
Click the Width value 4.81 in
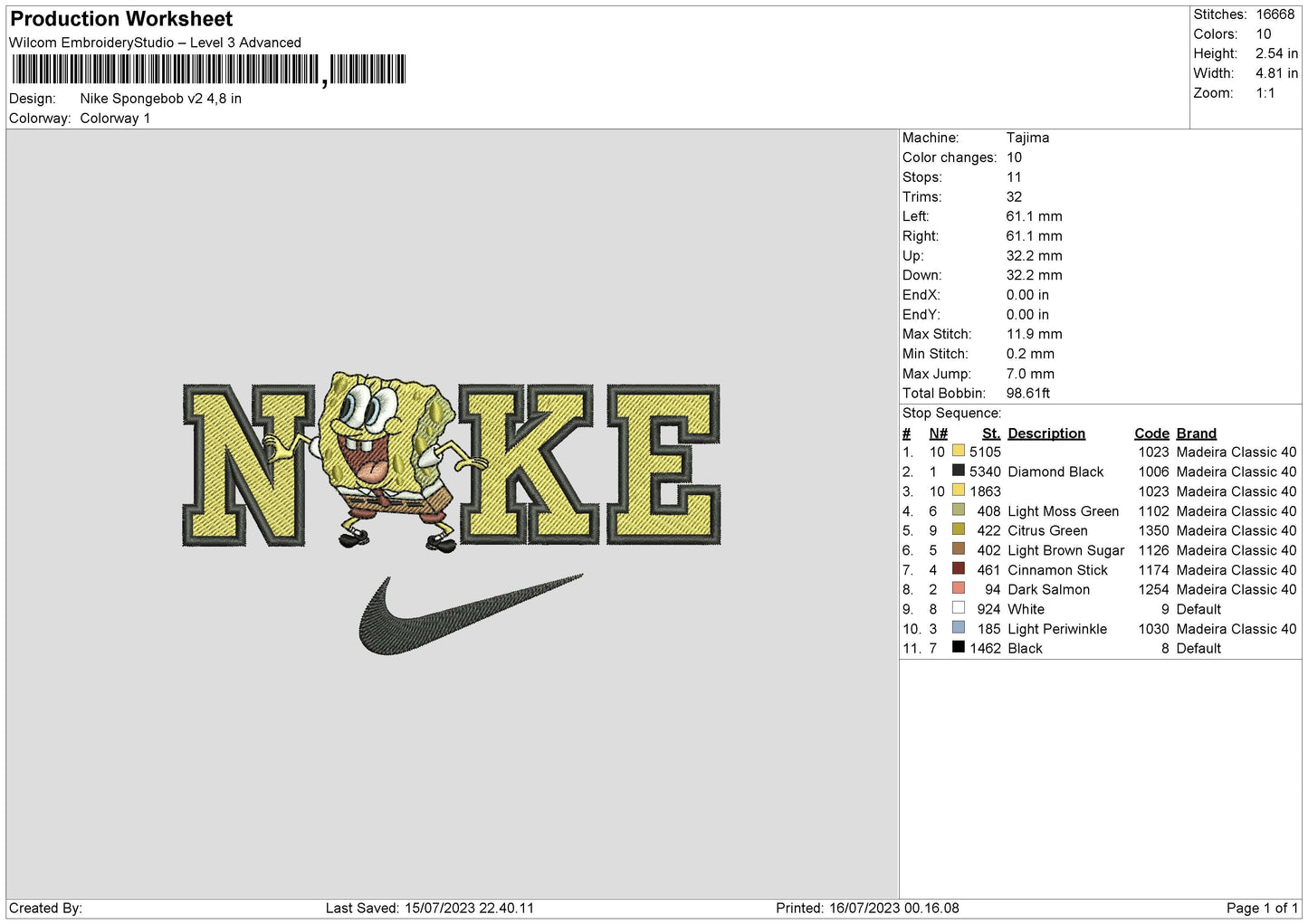click(1276, 73)
